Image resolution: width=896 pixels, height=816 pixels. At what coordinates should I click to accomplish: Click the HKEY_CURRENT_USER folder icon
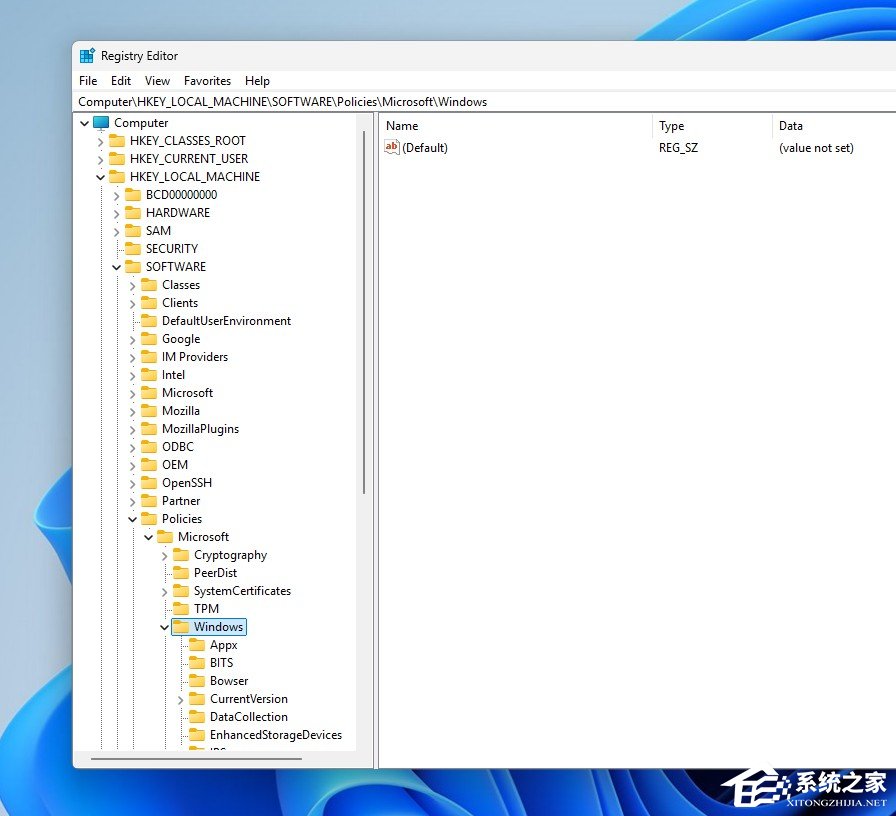[117, 158]
